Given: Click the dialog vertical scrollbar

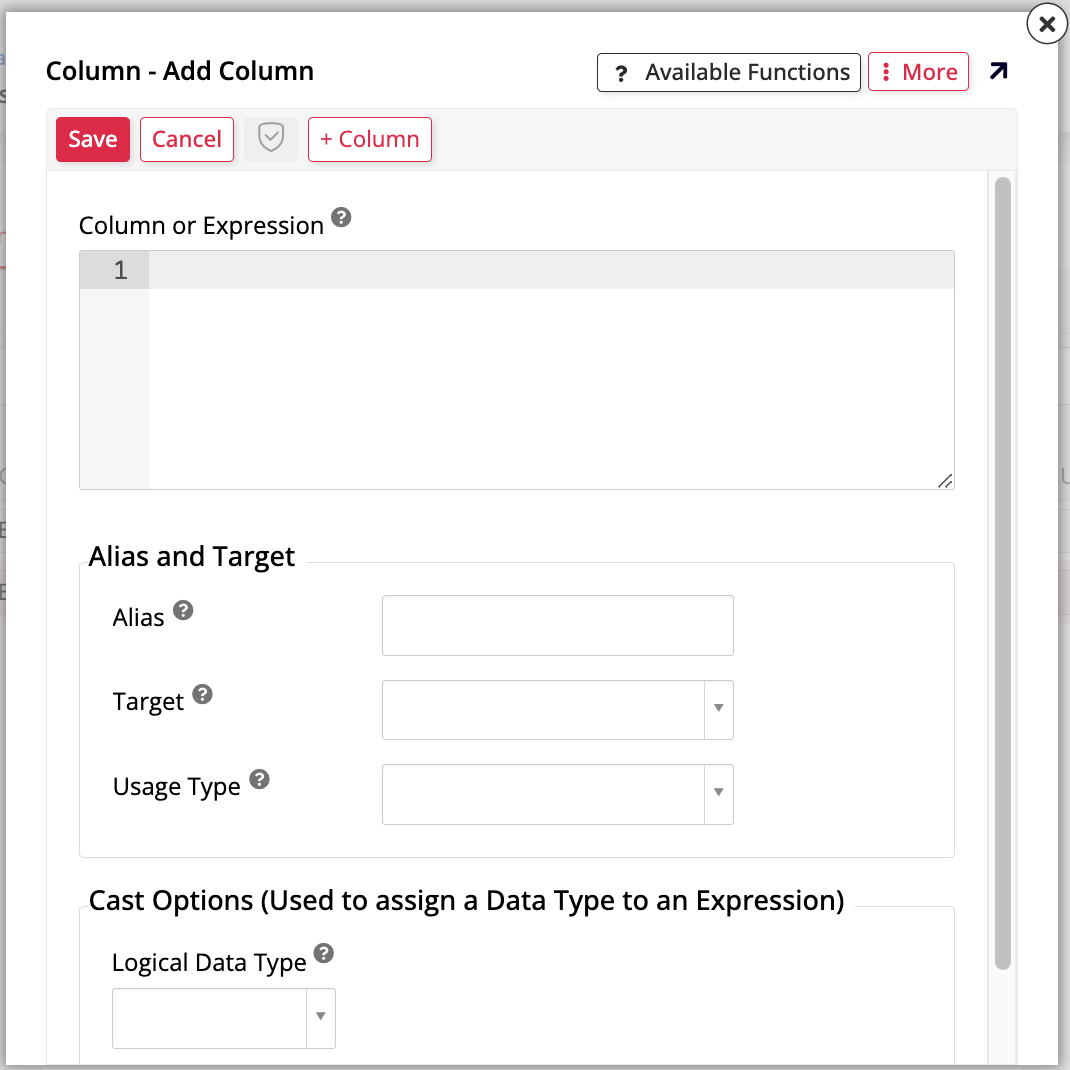Looking at the screenshot, I should [x=1002, y=570].
